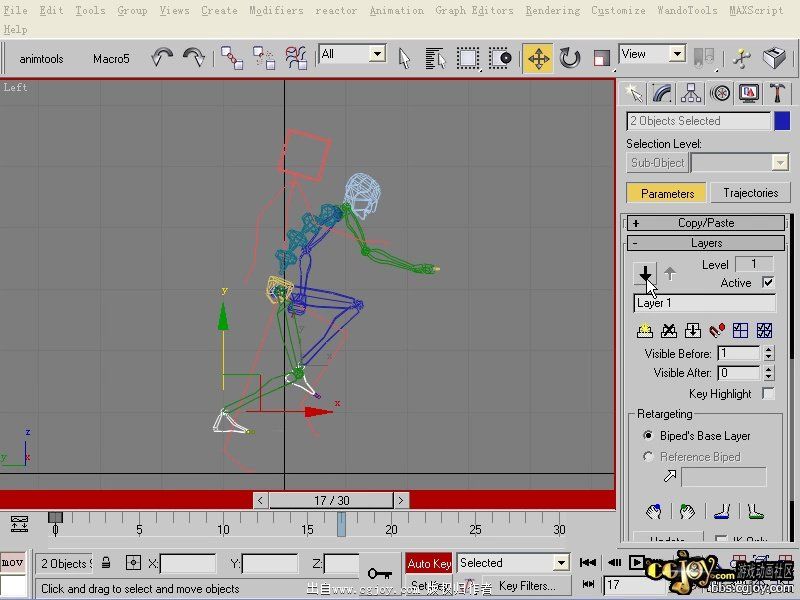800x600 pixels.
Task: Activate the Select Object arrow tool
Action: (x=404, y=58)
